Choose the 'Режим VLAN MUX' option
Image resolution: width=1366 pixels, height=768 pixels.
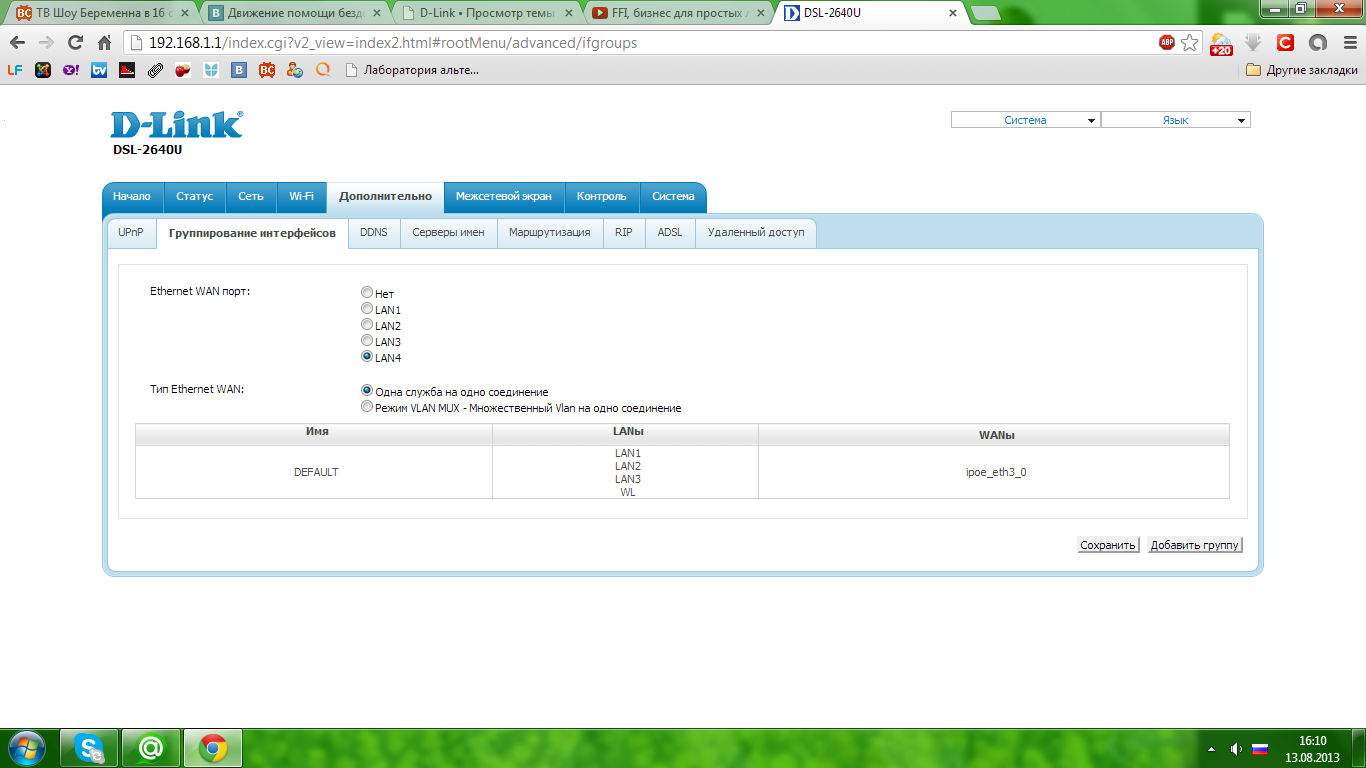[x=367, y=407]
